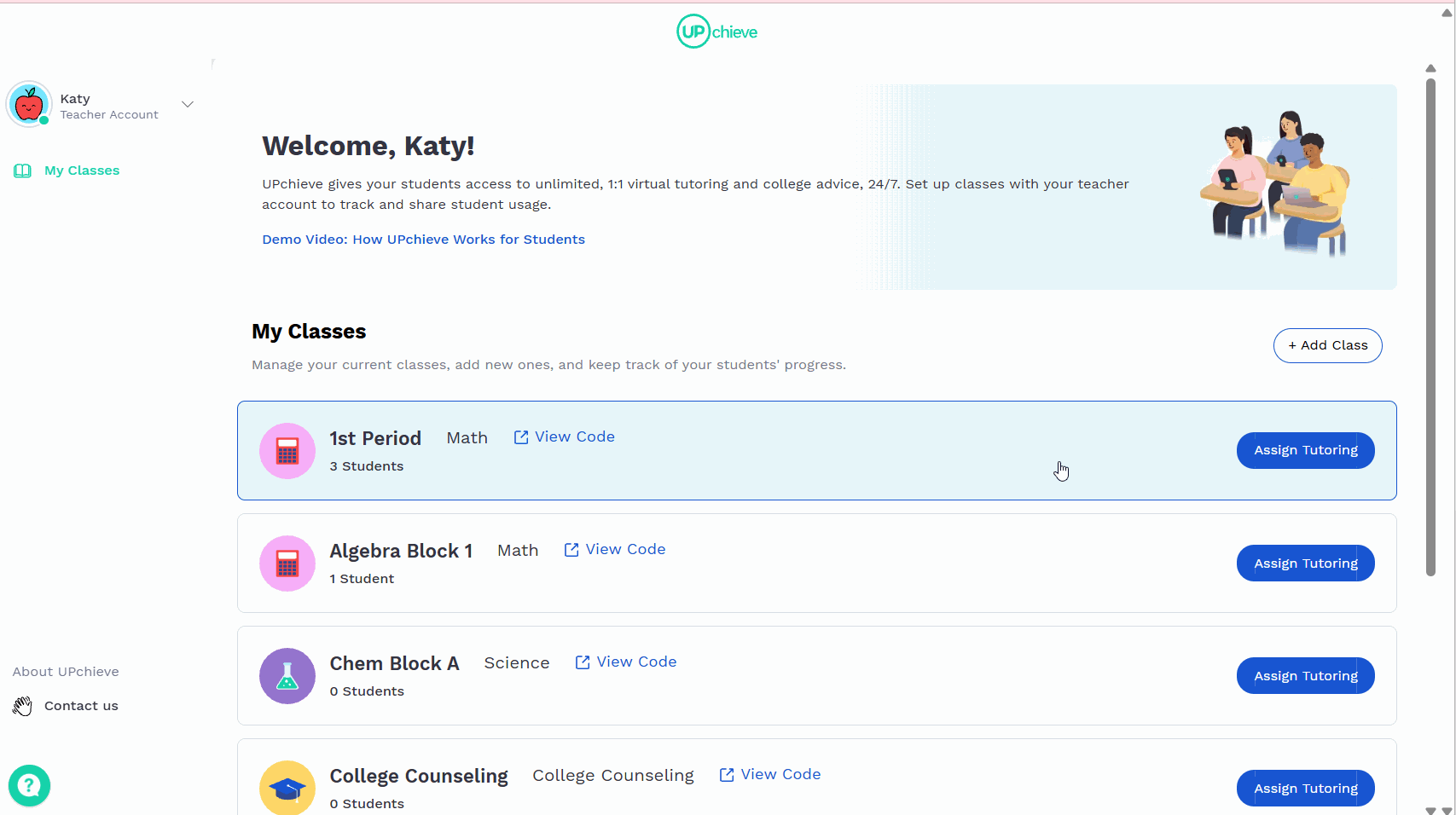Image resolution: width=1456 pixels, height=815 pixels.
Task: Click the Chem Block A flask icon
Action: (287, 676)
